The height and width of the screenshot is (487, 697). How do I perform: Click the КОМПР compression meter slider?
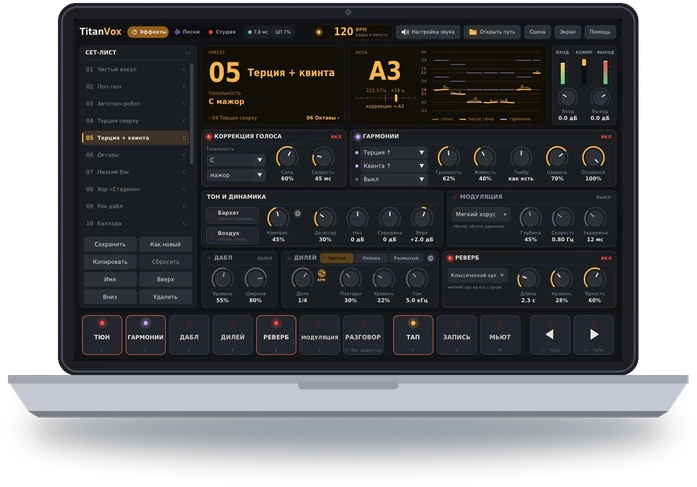tap(584, 71)
